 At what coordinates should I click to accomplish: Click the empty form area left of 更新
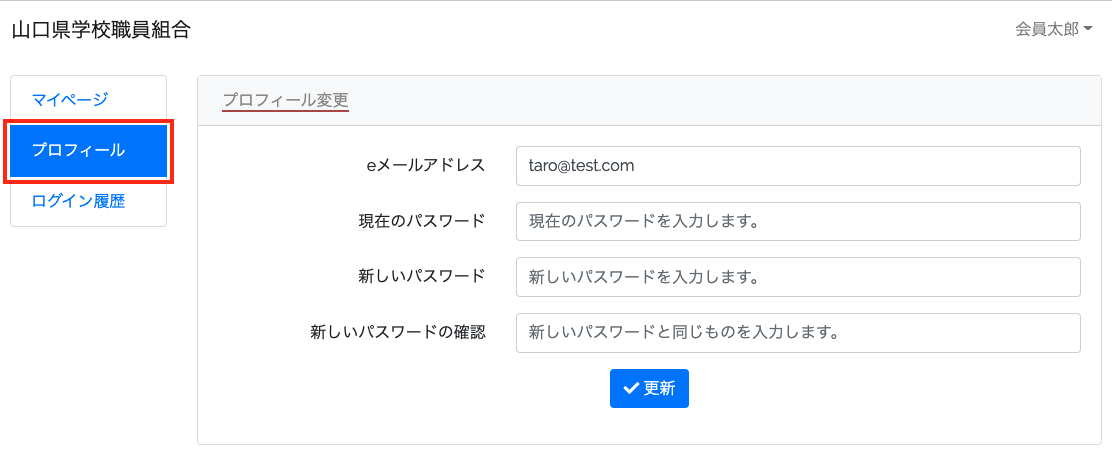[400, 389]
